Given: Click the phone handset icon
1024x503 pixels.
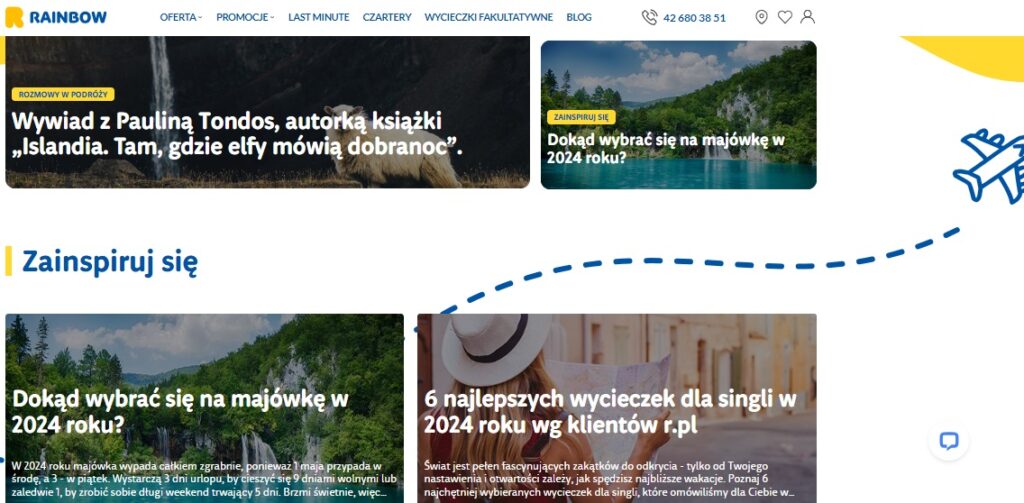Looking at the screenshot, I should point(649,18).
